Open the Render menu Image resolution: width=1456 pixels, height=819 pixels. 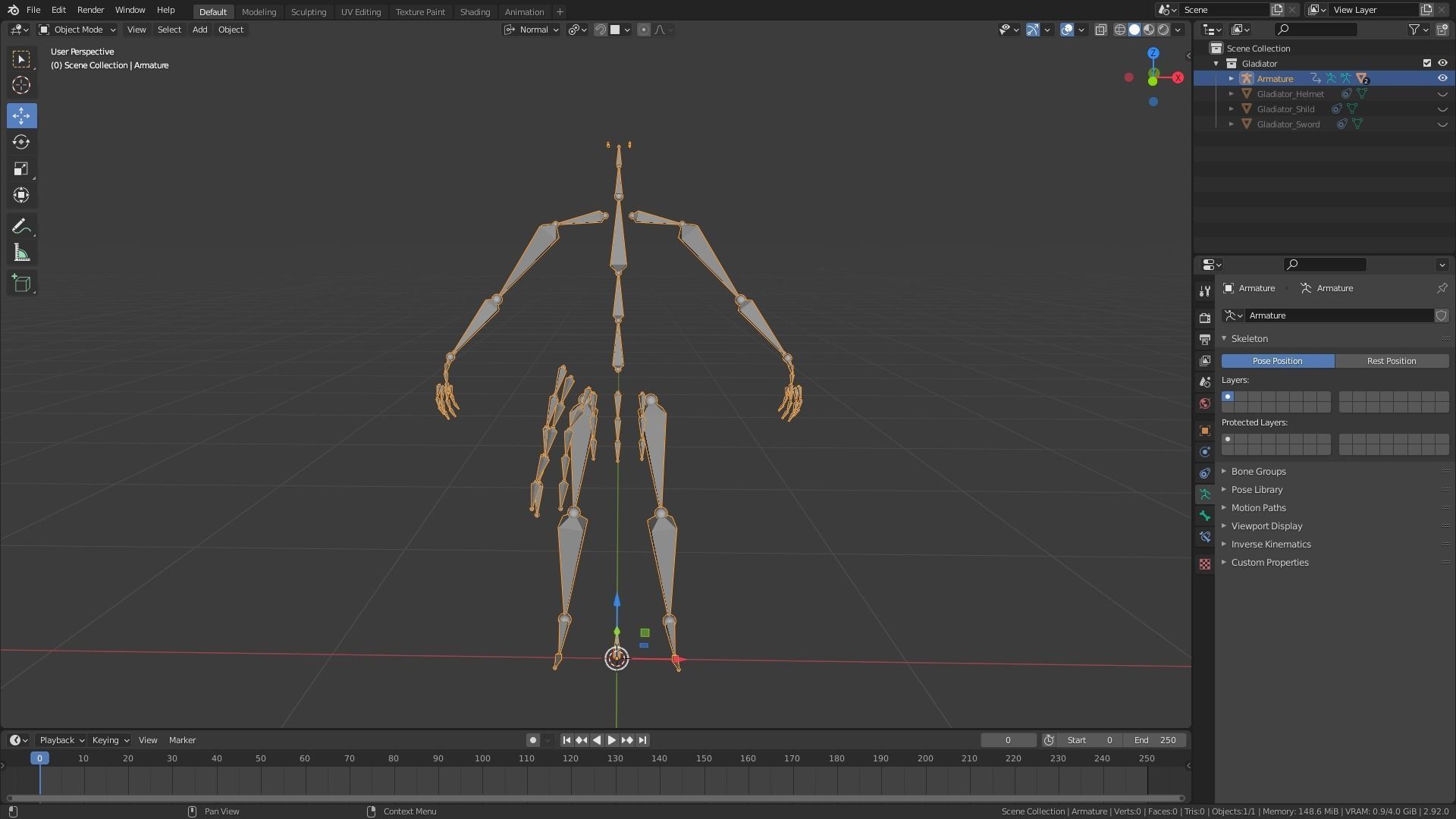[90, 10]
